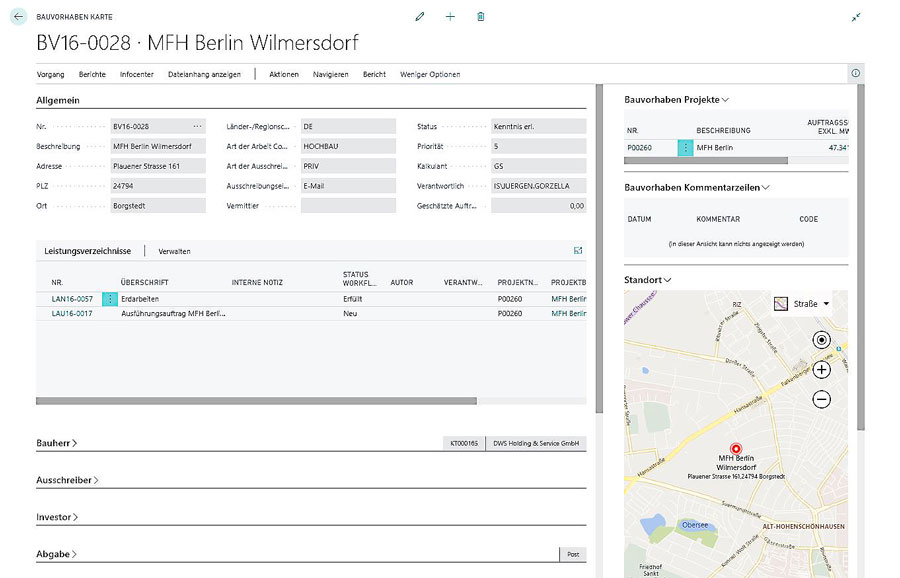Image resolution: width=900 pixels, height=578 pixels.
Task: Click the PLZ field
Action: [x=158, y=186]
